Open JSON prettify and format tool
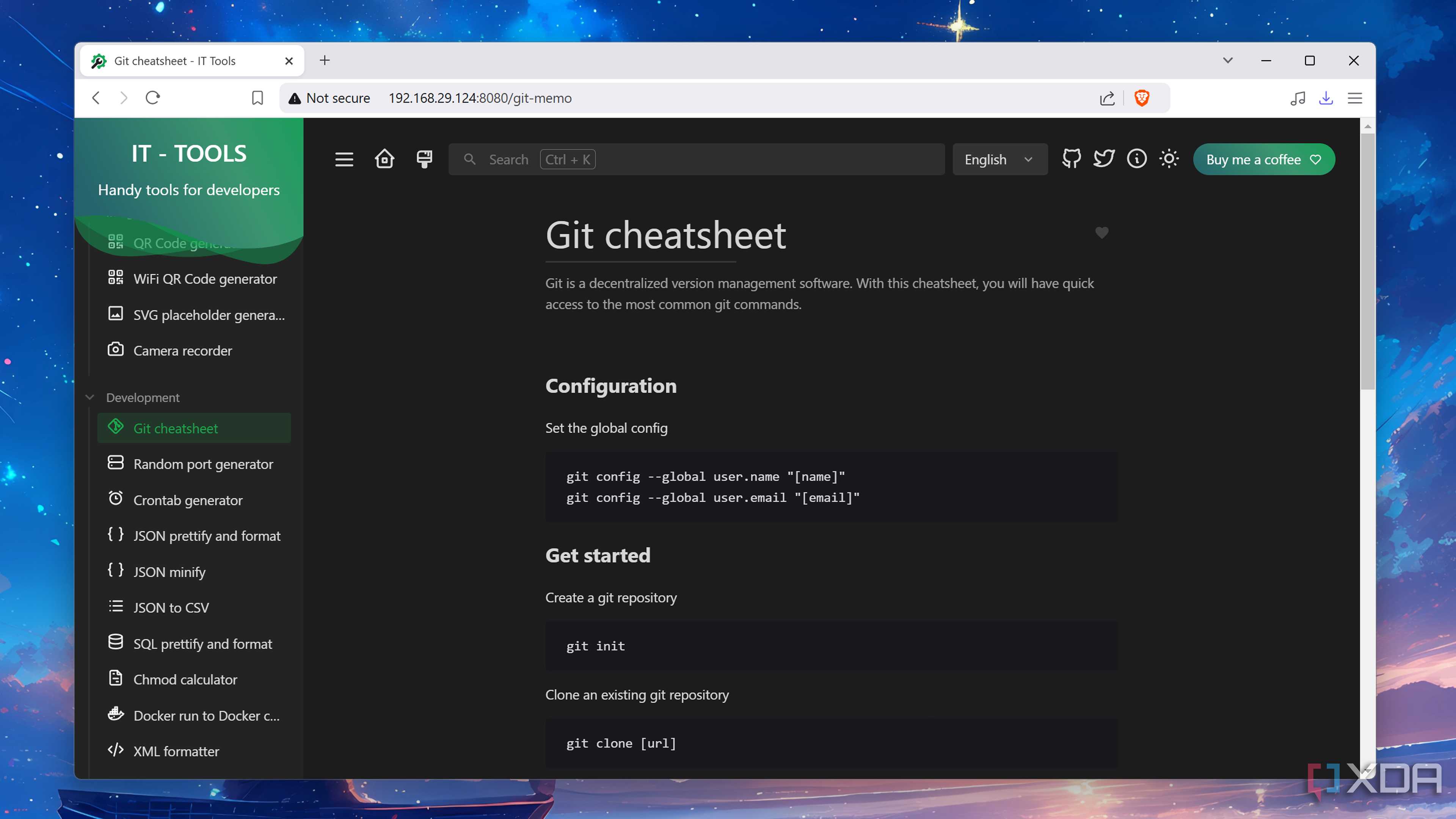Screen dimensions: 1456x819 194,536
